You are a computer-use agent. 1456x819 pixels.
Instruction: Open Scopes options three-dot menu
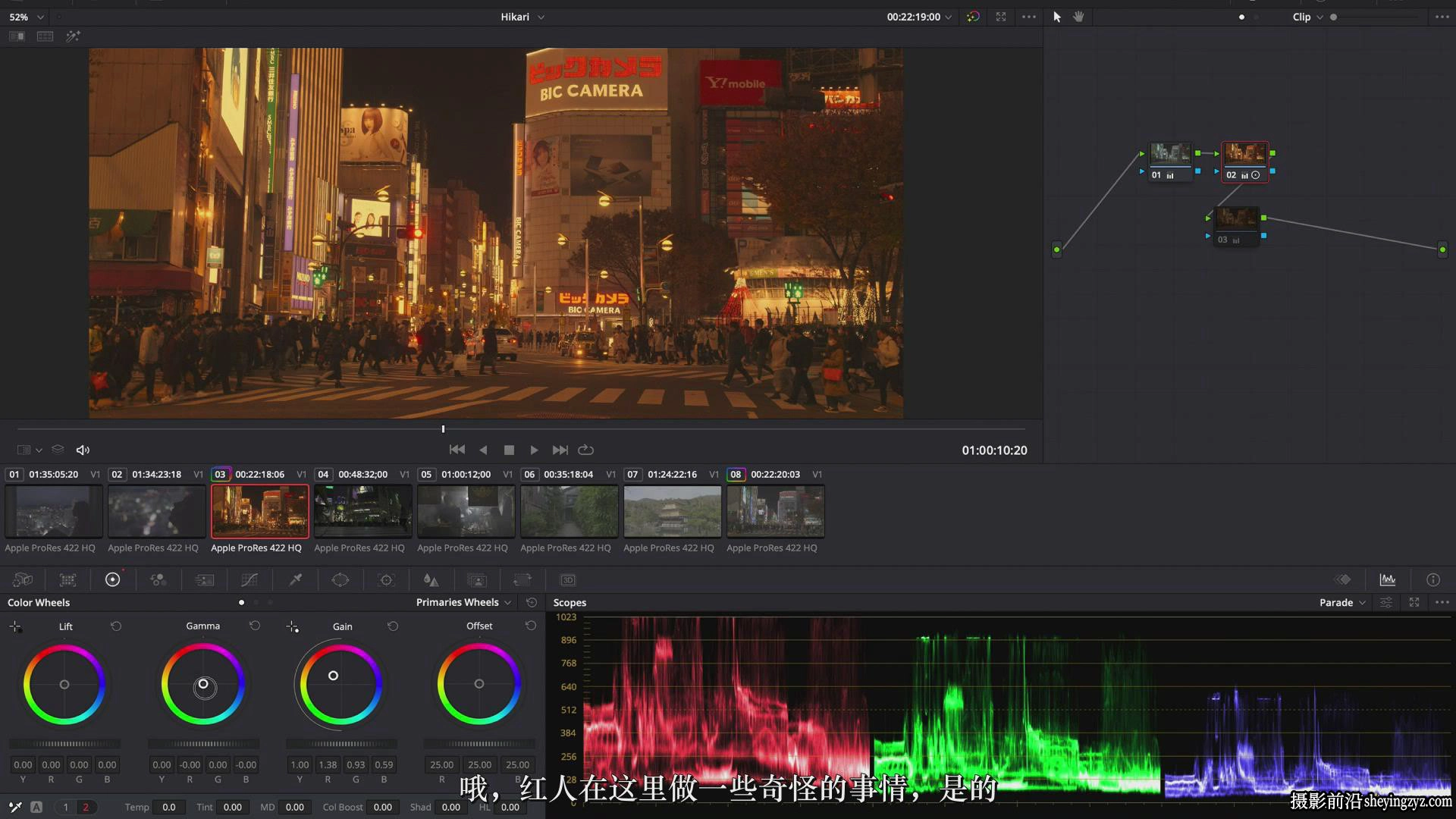coord(1442,603)
